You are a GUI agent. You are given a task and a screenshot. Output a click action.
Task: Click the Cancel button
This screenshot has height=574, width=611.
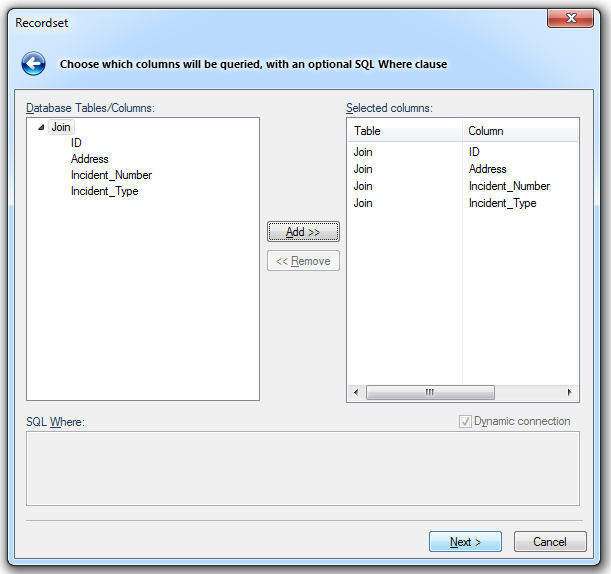coord(550,542)
